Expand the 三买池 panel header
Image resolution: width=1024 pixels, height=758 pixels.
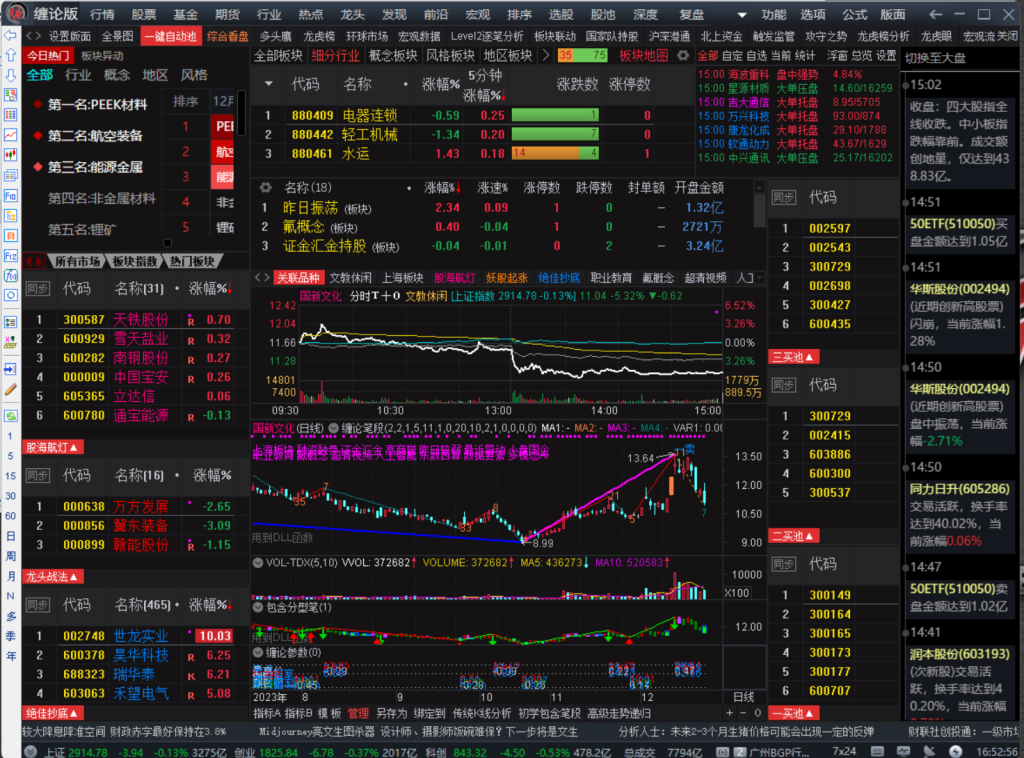[793, 357]
